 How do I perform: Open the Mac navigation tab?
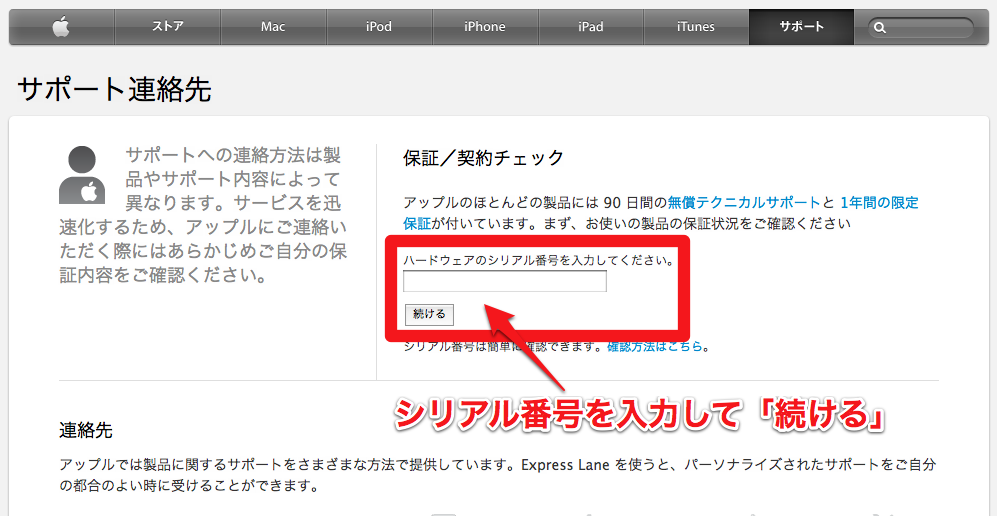(x=273, y=27)
